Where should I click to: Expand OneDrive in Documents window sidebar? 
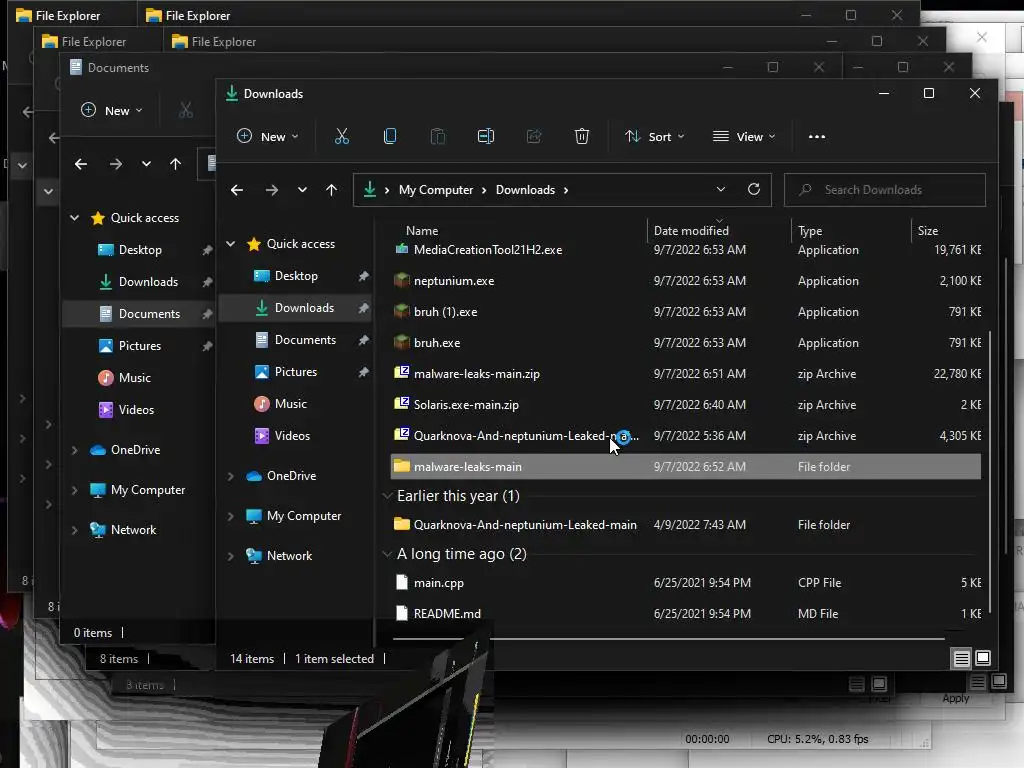[74, 450]
